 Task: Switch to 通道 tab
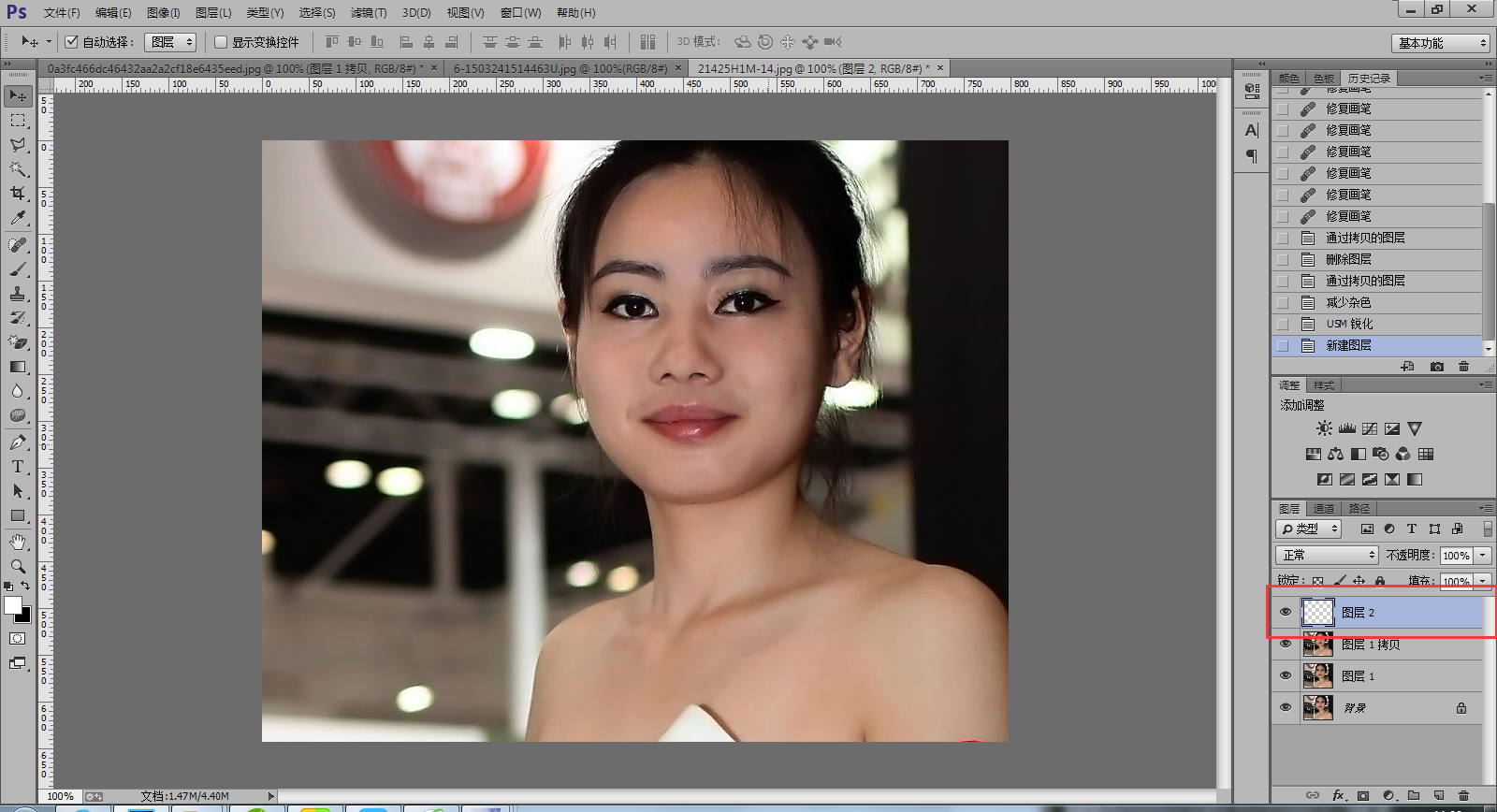[1323, 508]
